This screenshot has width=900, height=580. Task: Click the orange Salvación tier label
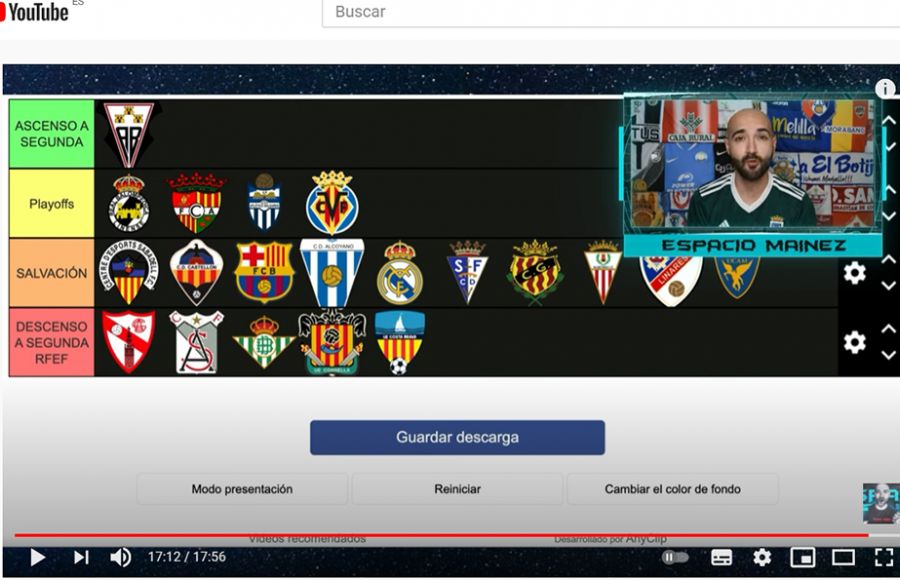tap(52, 273)
